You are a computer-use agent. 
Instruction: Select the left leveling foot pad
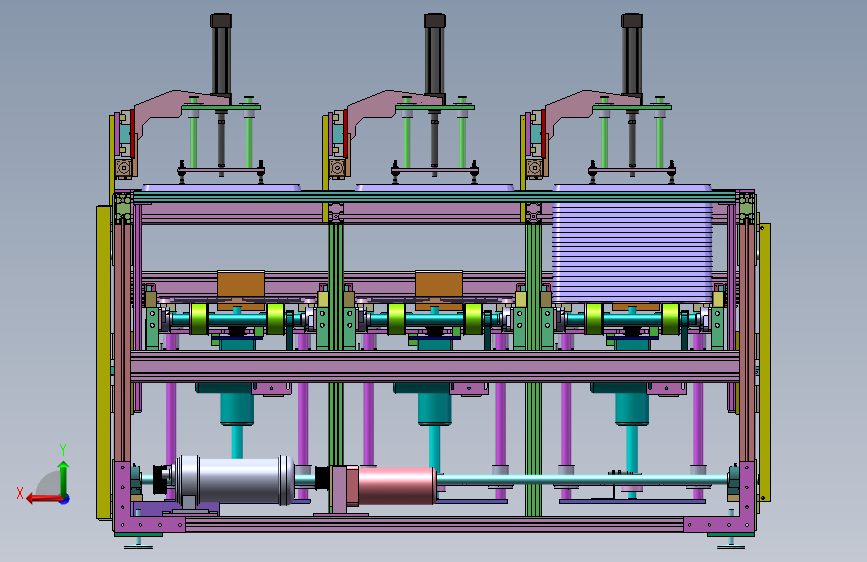click(138, 547)
